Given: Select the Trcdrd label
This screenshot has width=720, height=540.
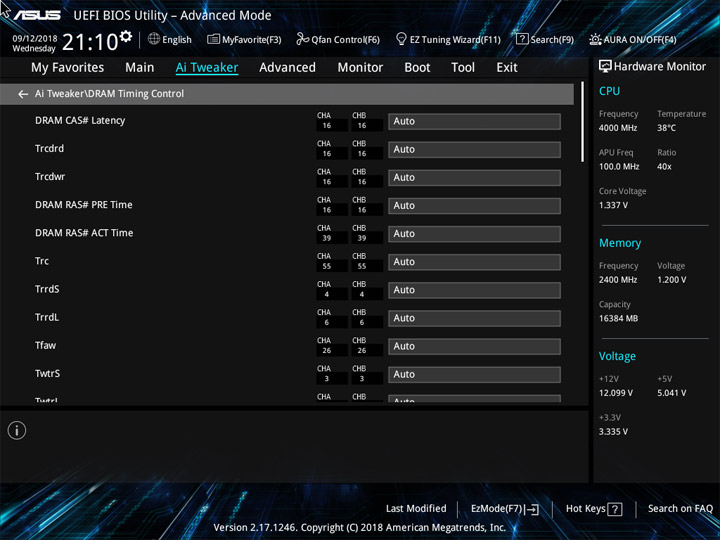Looking at the screenshot, I should (50, 149).
